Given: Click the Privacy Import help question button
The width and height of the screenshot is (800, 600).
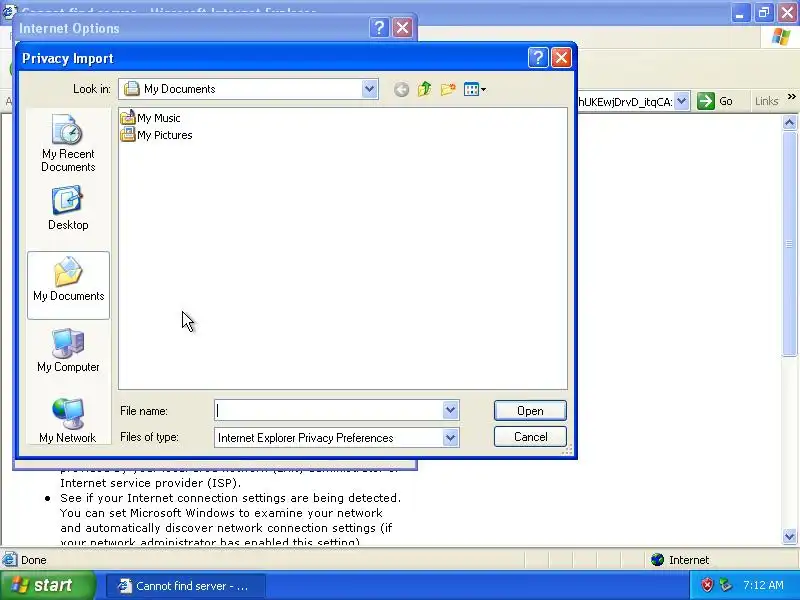Looking at the screenshot, I should tap(538, 58).
